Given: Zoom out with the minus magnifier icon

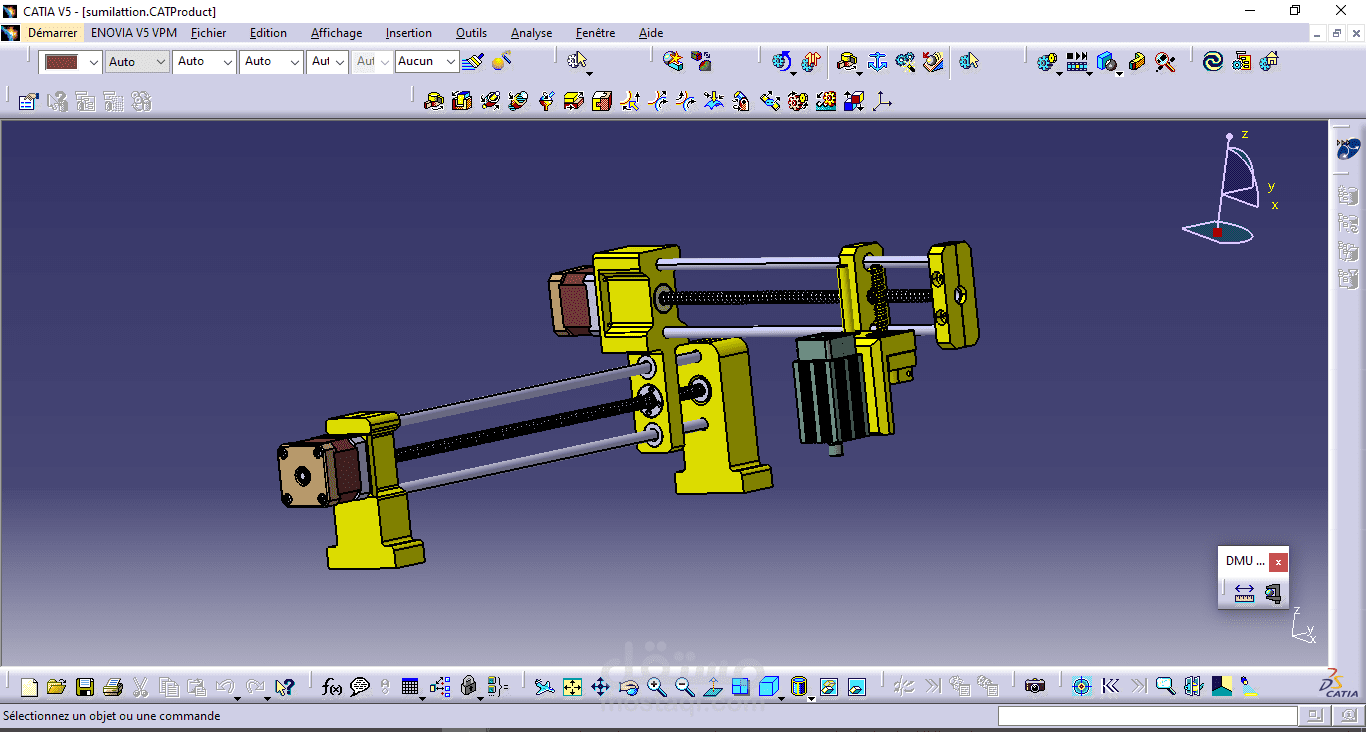Looking at the screenshot, I should pos(684,687).
